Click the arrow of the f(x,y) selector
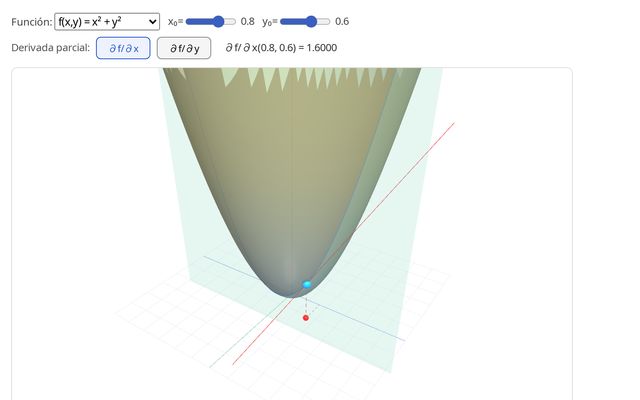 (152, 21)
